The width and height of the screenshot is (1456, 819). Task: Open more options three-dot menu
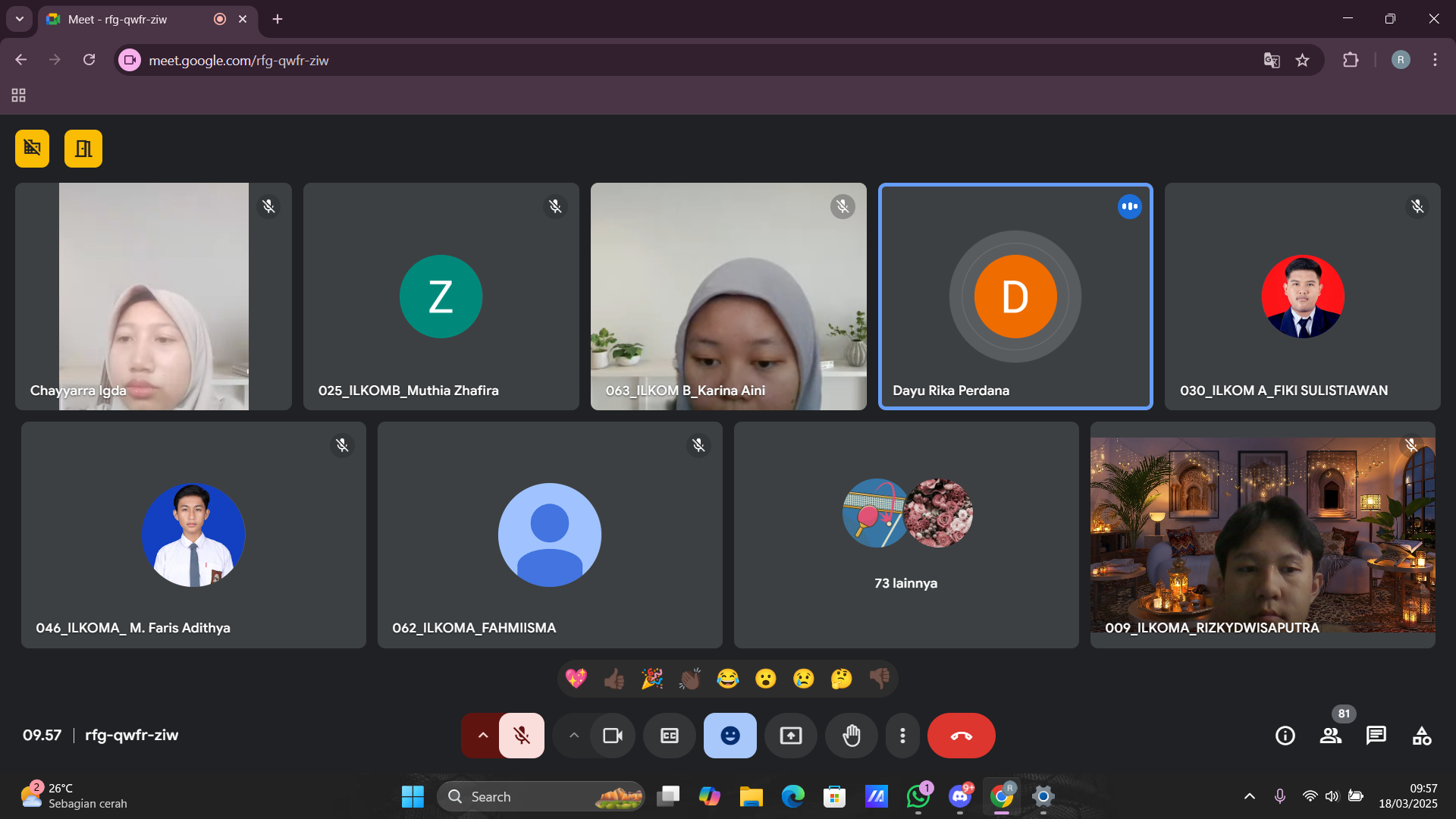coord(902,736)
